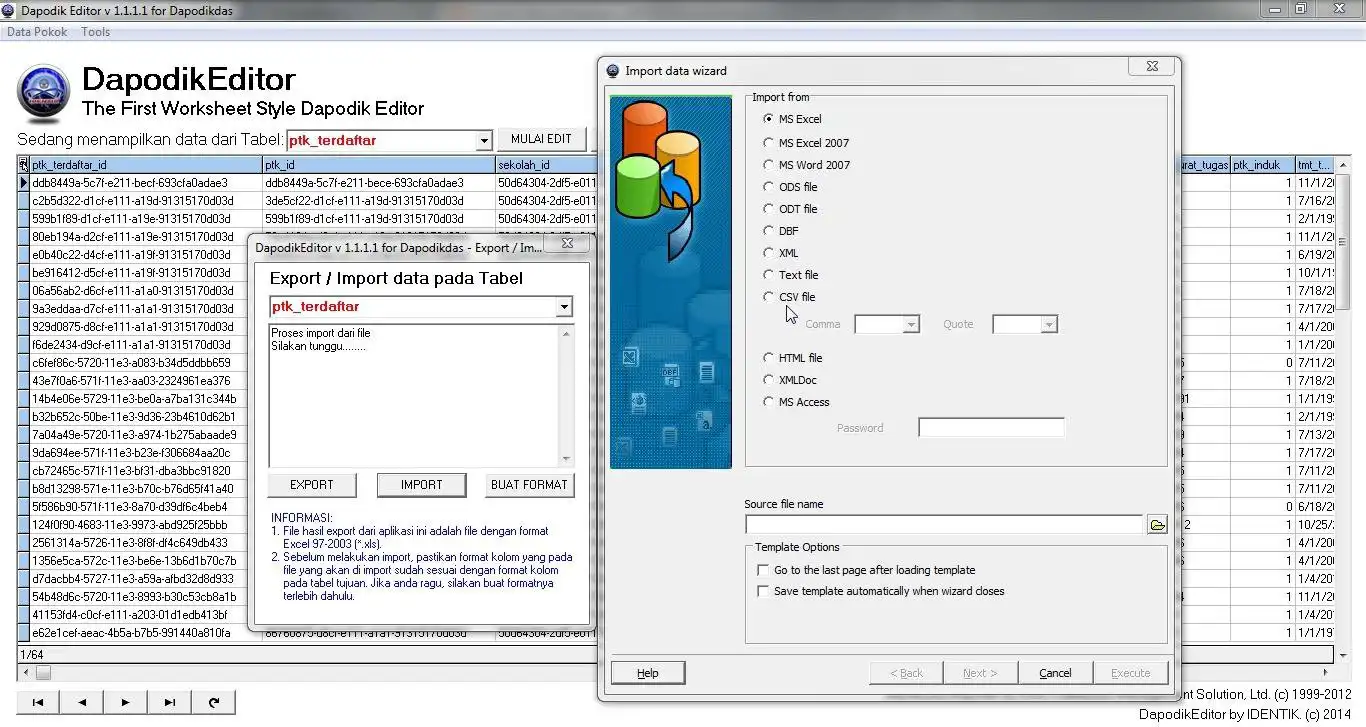Go to previous record navigation button
This screenshot has height=727, width=1366.
[82, 703]
